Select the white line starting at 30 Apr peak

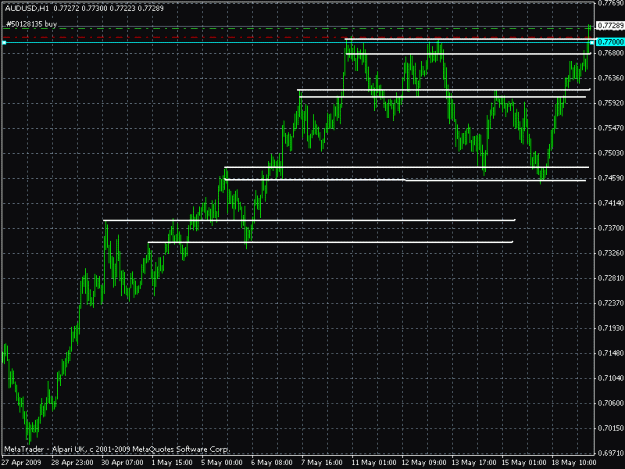309,220
